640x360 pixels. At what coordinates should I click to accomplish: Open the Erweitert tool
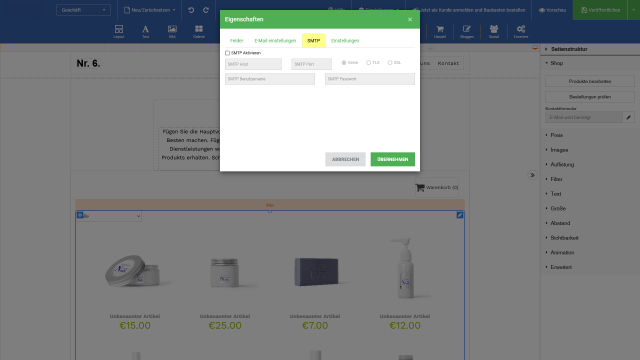pos(521,31)
